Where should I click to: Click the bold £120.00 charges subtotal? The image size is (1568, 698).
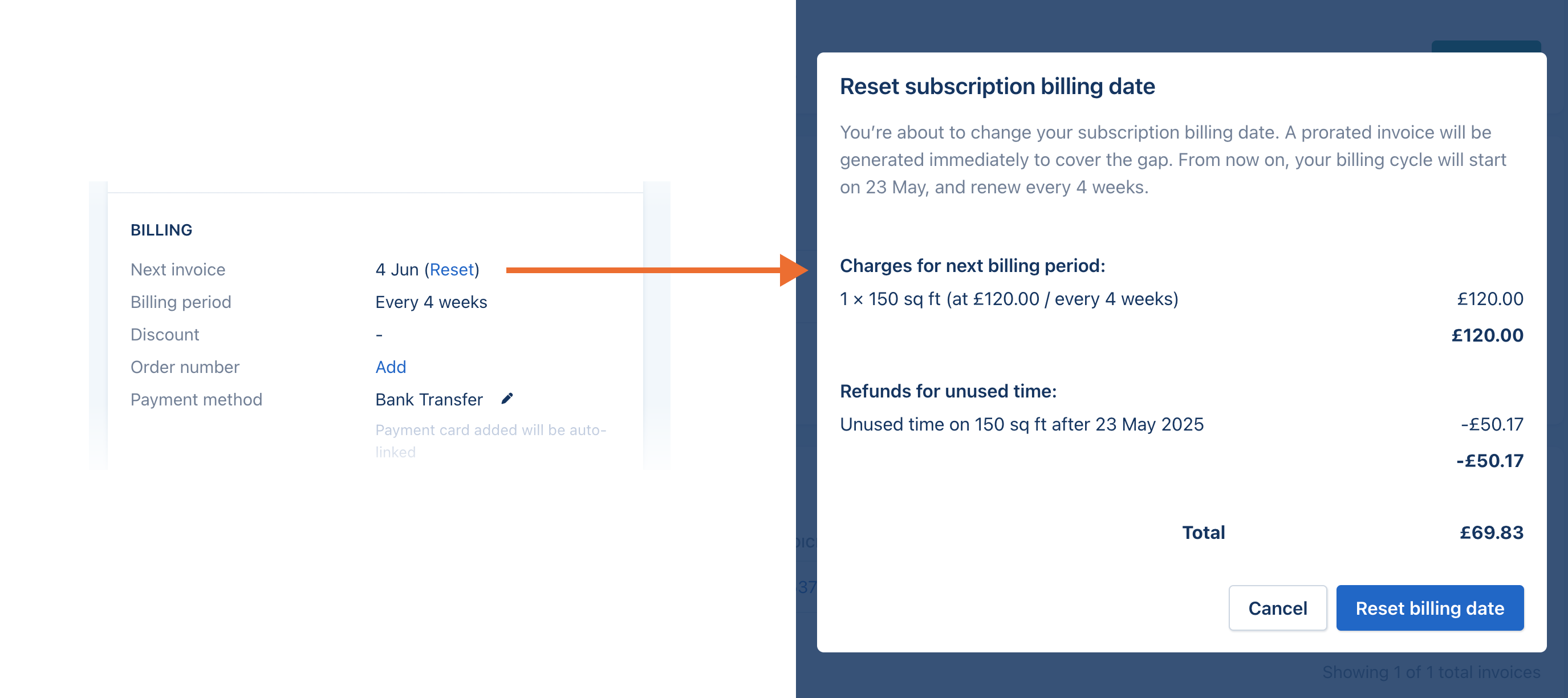point(1486,335)
